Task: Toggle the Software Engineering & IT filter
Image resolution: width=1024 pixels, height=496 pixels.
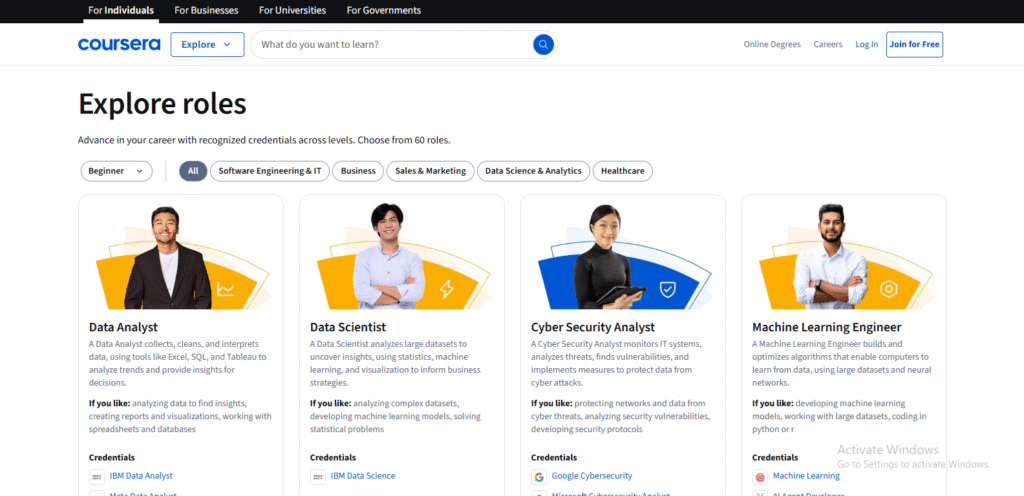Action: click(269, 171)
